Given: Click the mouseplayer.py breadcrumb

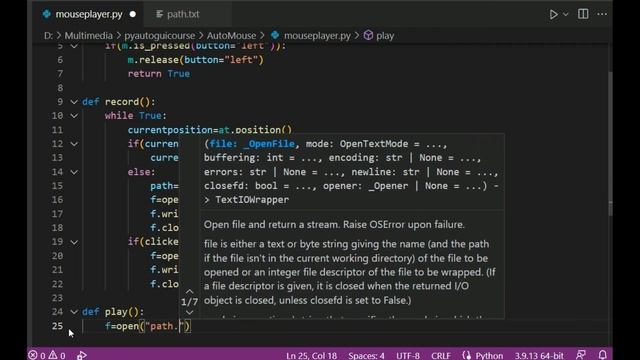Looking at the screenshot, I should [317, 36].
